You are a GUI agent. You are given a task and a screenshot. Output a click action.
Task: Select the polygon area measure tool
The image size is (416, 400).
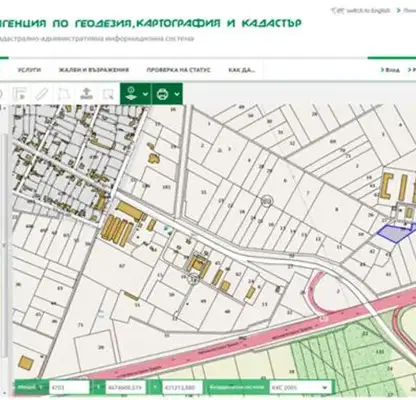[64, 94]
